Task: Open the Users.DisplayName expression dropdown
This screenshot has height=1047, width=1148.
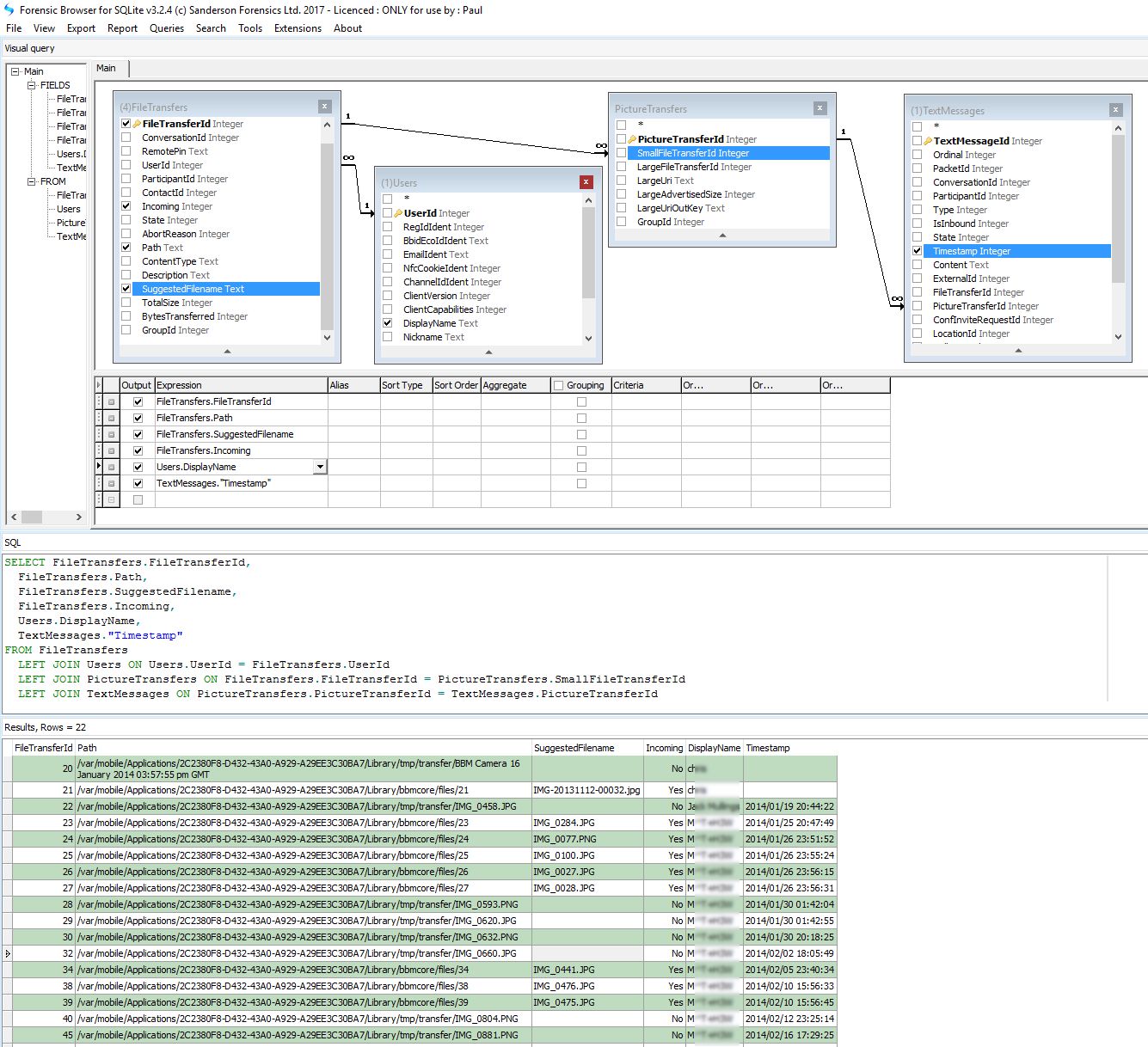Action: click(320, 467)
